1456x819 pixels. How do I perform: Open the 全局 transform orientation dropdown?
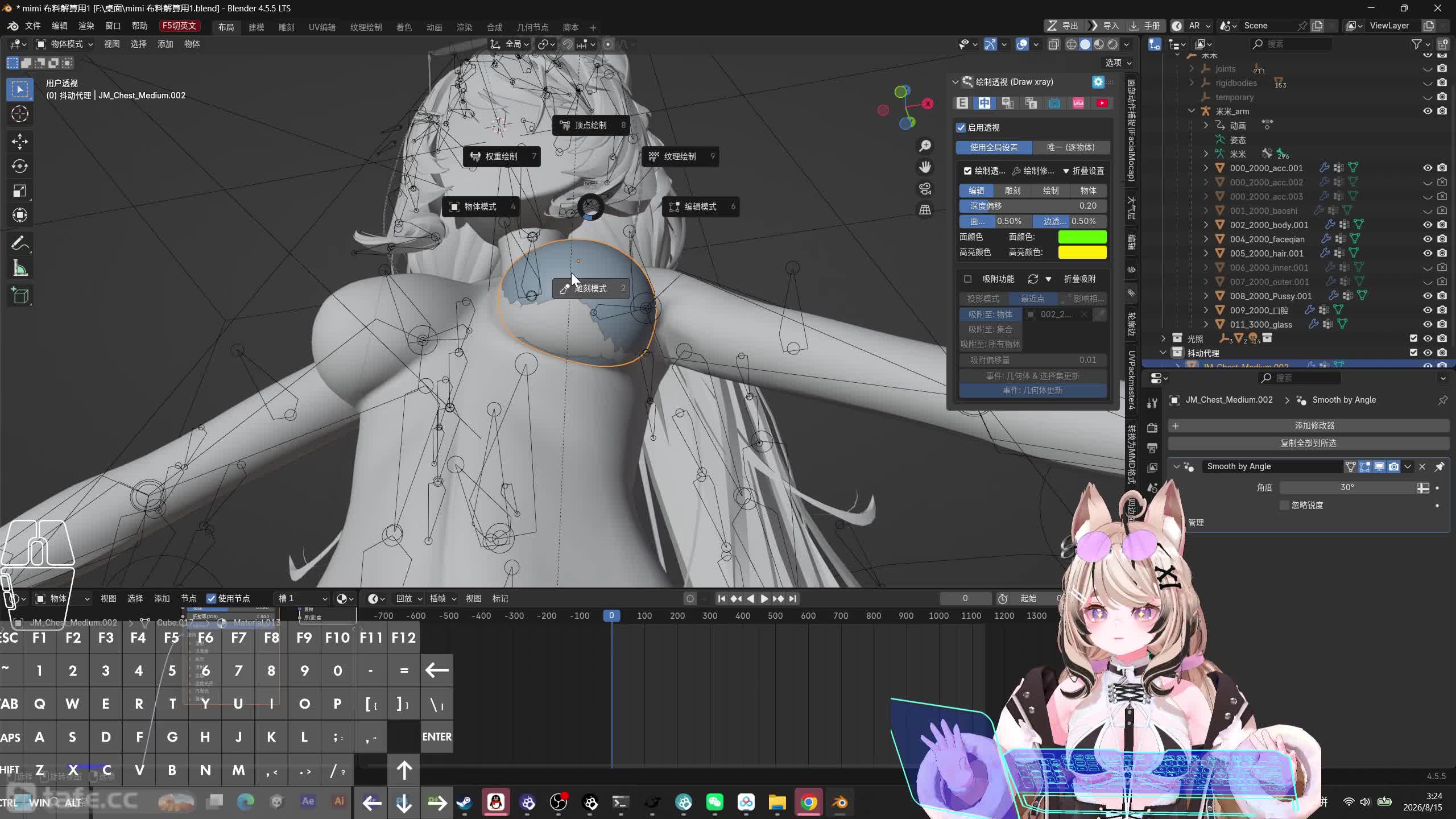[510, 44]
